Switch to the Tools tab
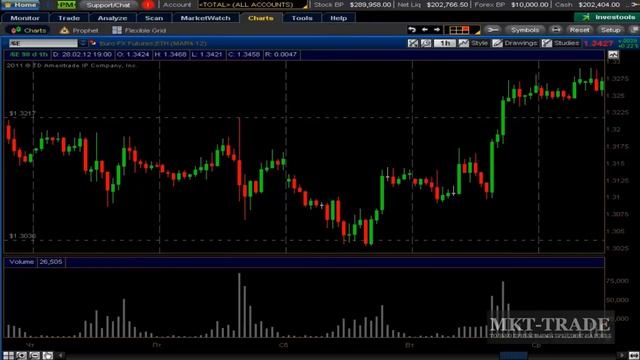The height and width of the screenshot is (360, 640). (302, 18)
